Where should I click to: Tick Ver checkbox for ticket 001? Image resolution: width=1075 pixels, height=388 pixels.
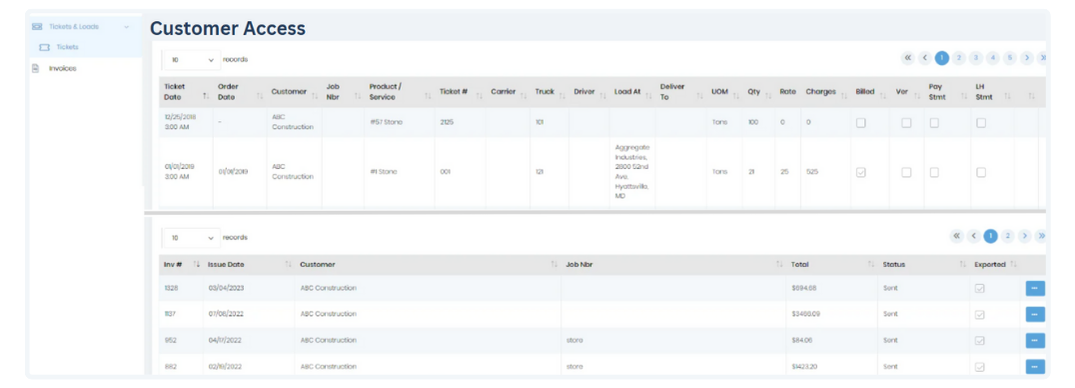point(906,173)
